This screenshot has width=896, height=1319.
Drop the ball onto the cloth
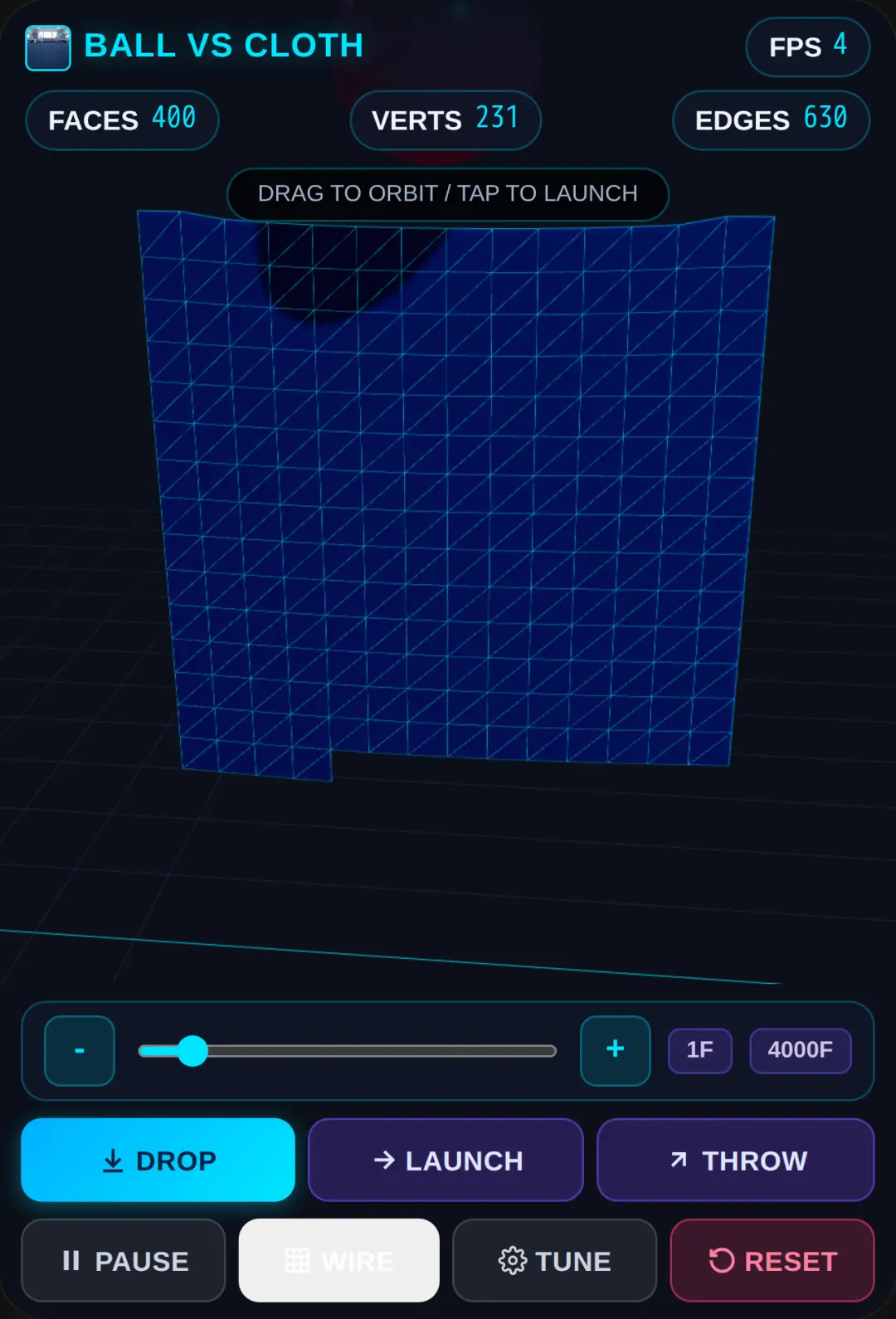coord(158,1160)
